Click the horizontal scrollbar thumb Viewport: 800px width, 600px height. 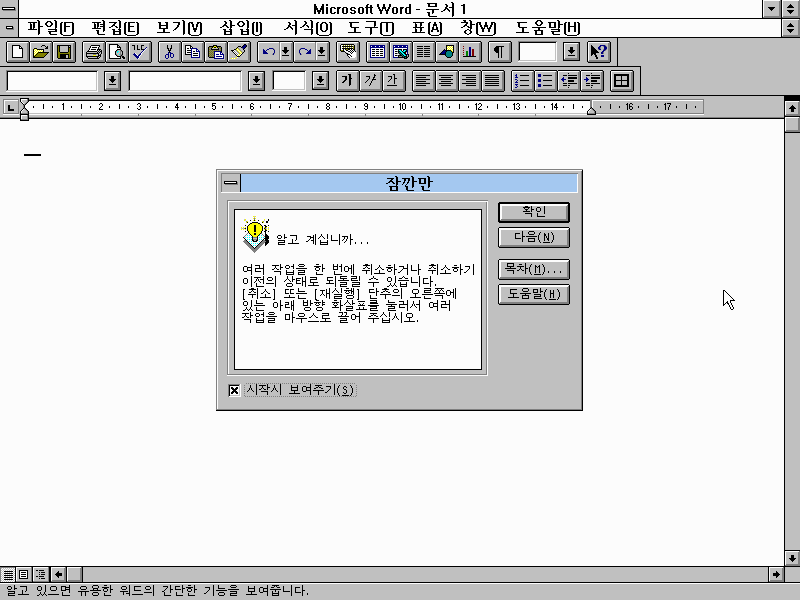tap(74, 574)
